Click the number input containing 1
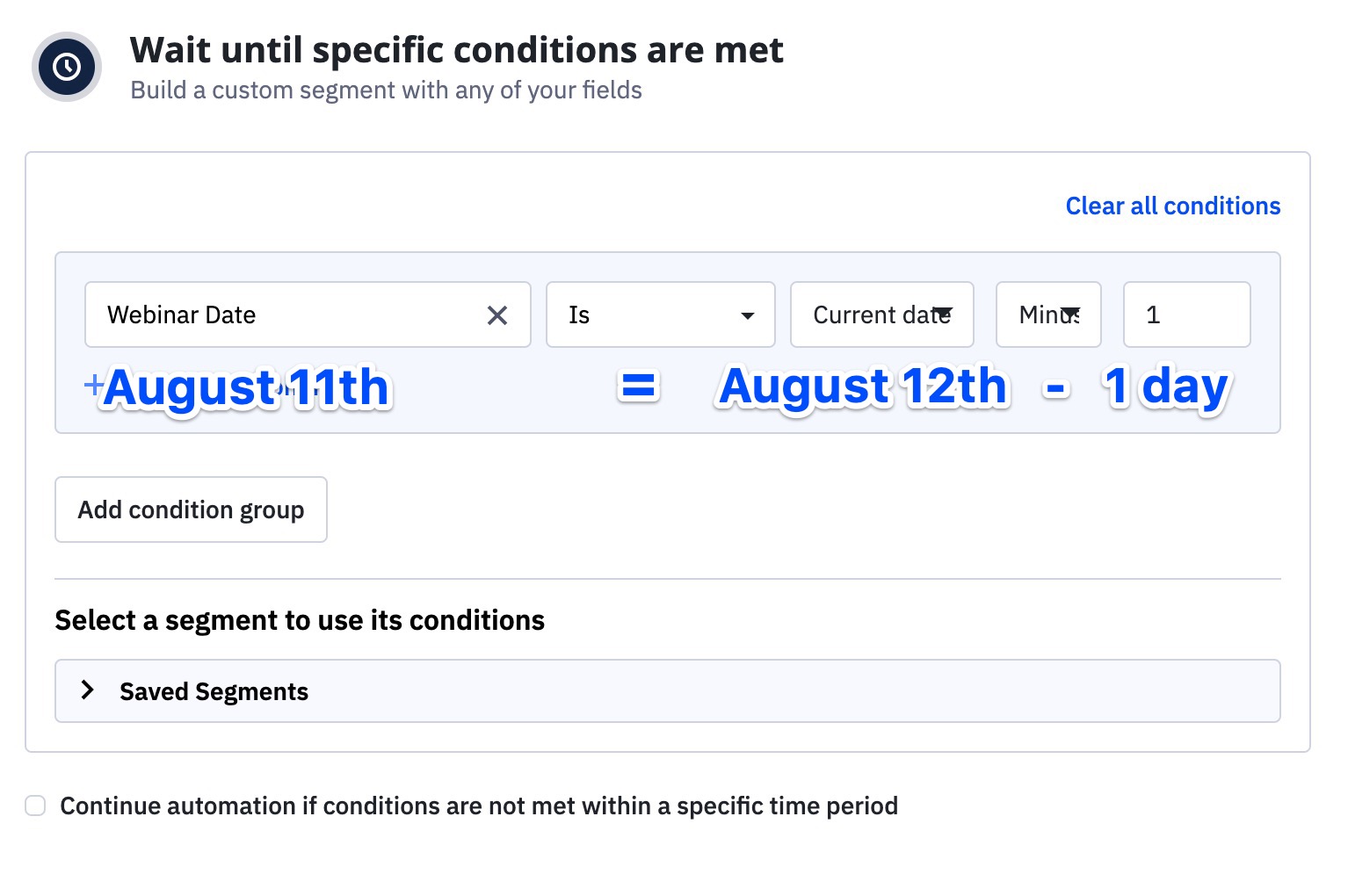Viewport: 1348px width, 896px height. [1185, 314]
